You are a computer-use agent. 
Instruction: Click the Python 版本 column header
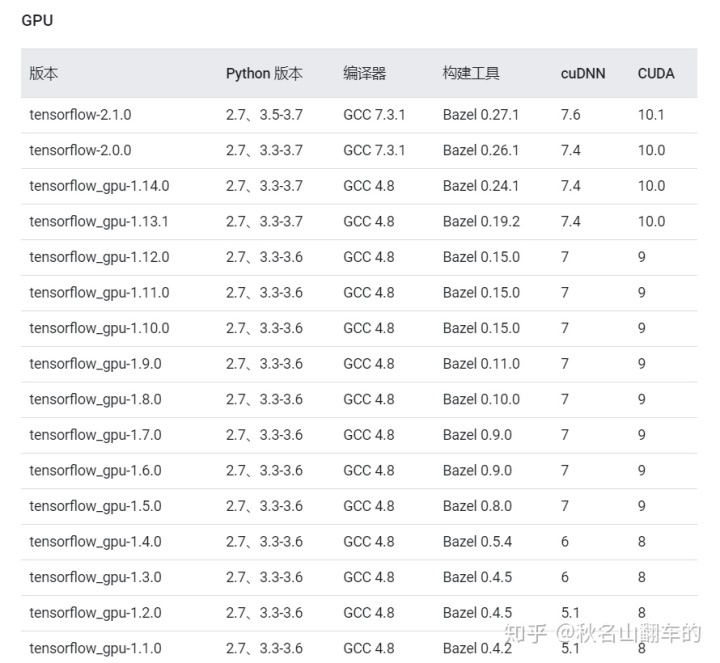tap(264, 73)
